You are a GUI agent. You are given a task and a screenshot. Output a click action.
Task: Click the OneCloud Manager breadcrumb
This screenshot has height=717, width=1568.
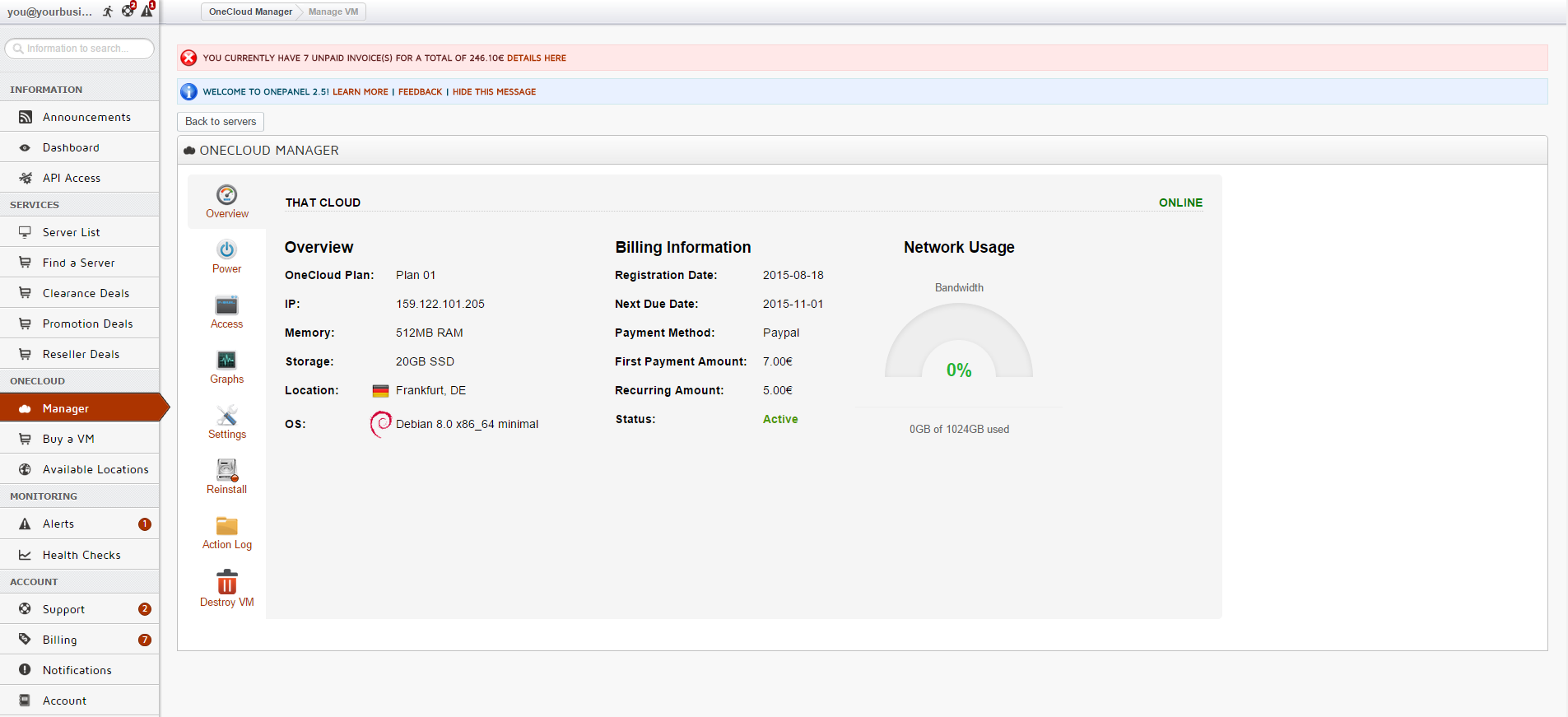[x=250, y=12]
